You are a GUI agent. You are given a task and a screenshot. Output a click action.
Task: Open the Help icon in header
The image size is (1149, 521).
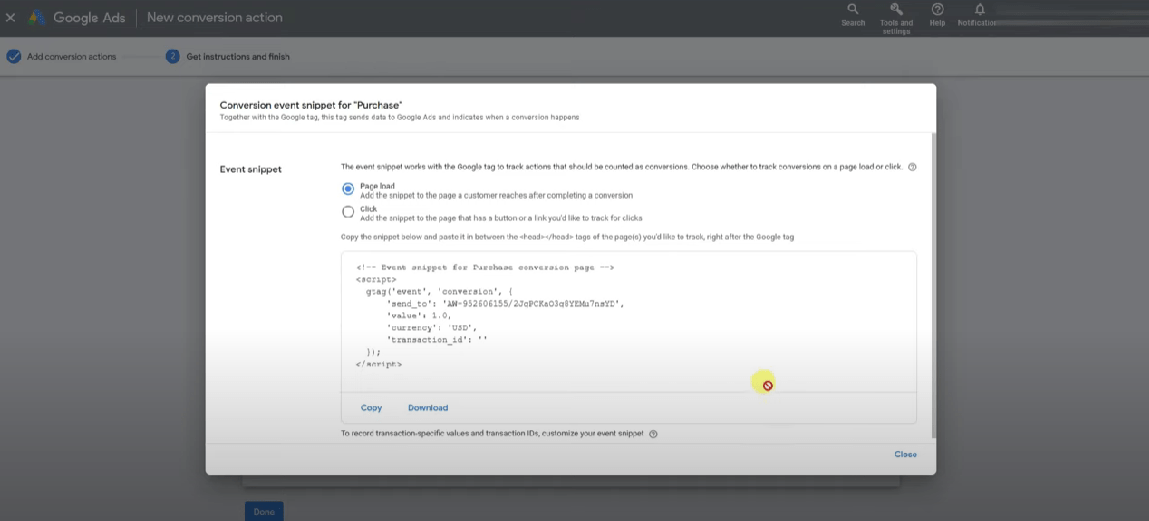pyautogui.click(x=937, y=10)
